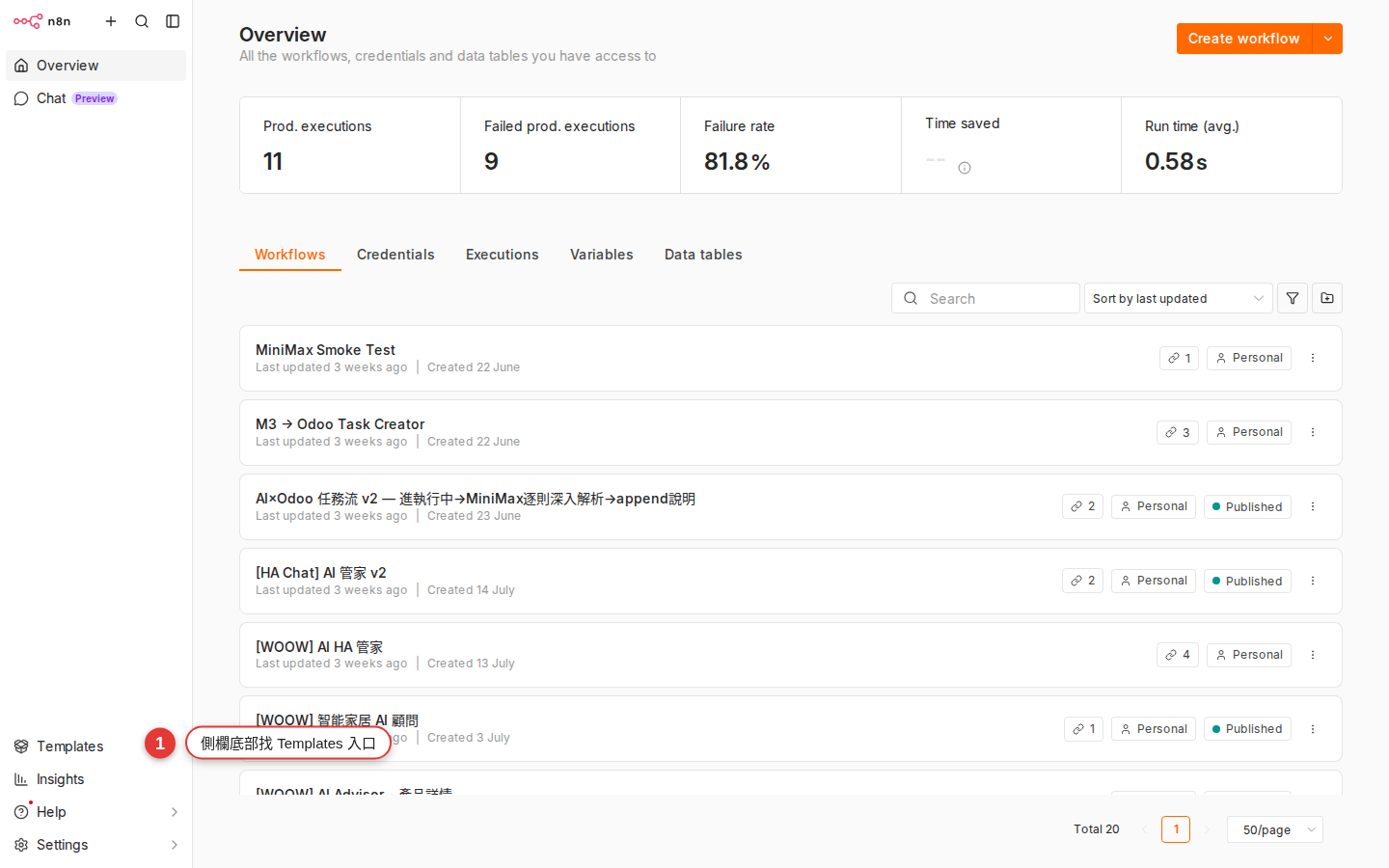This screenshot has width=1389, height=868.
Task: Expand the Settings submenu
Action: point(175,845)
